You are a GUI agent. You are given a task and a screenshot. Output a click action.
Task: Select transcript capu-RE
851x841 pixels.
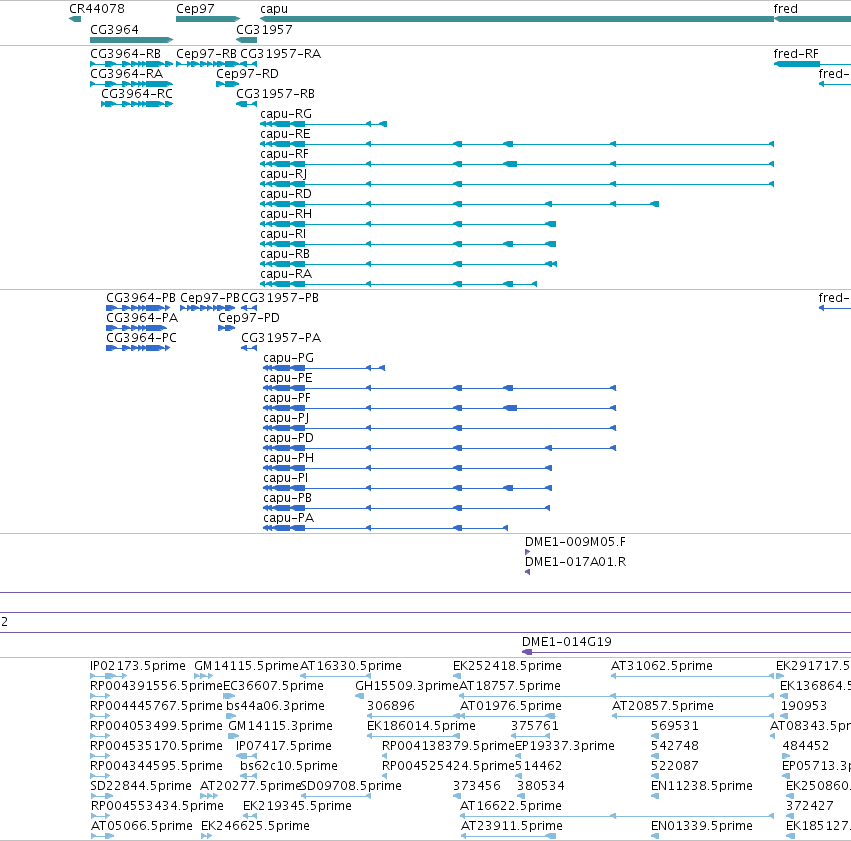pos(517,144)
